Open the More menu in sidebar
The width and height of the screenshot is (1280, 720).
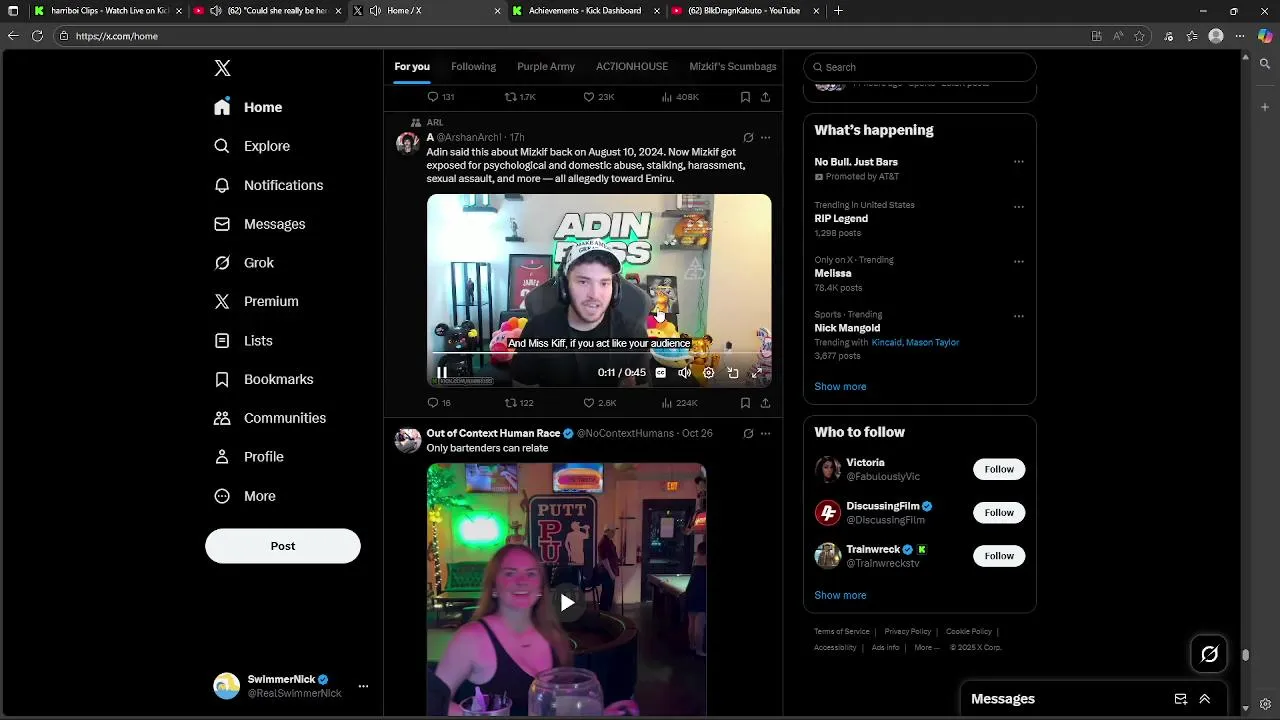click(x=245, y=496)
